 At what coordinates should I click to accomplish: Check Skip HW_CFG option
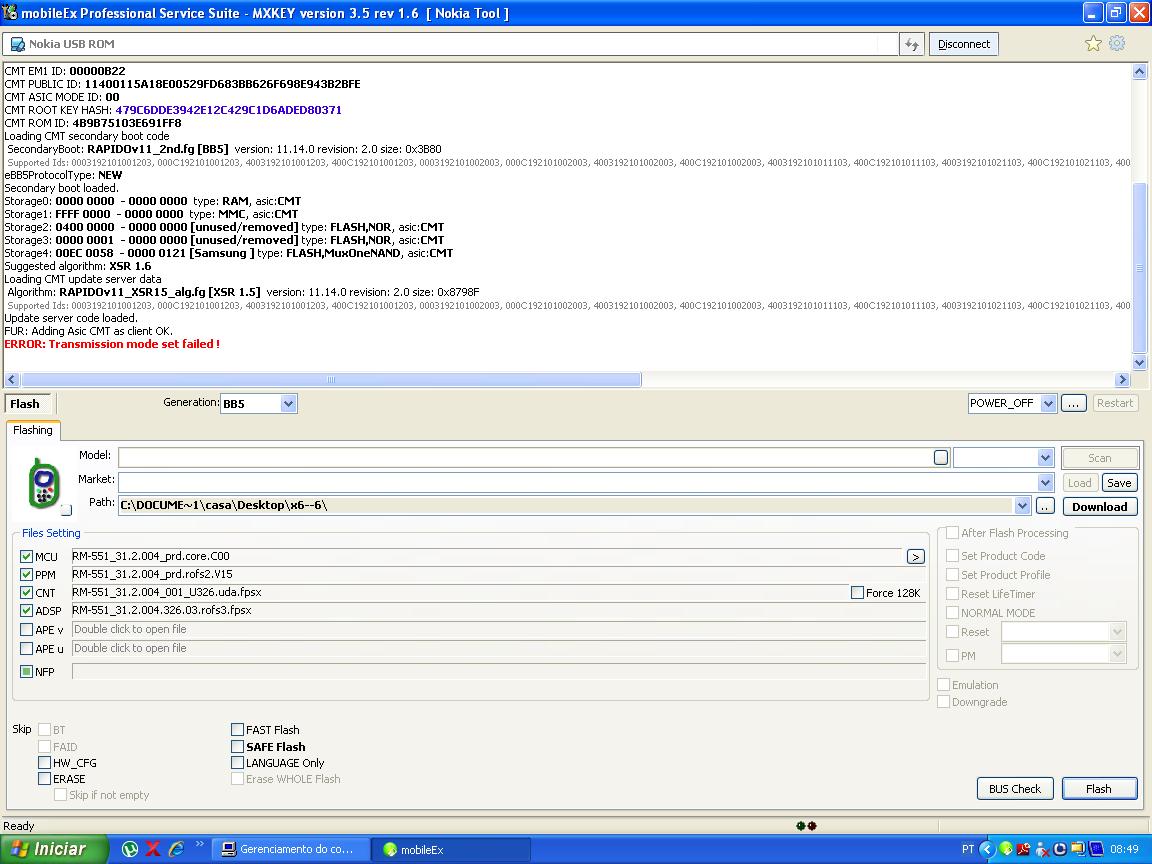(45, 763)
